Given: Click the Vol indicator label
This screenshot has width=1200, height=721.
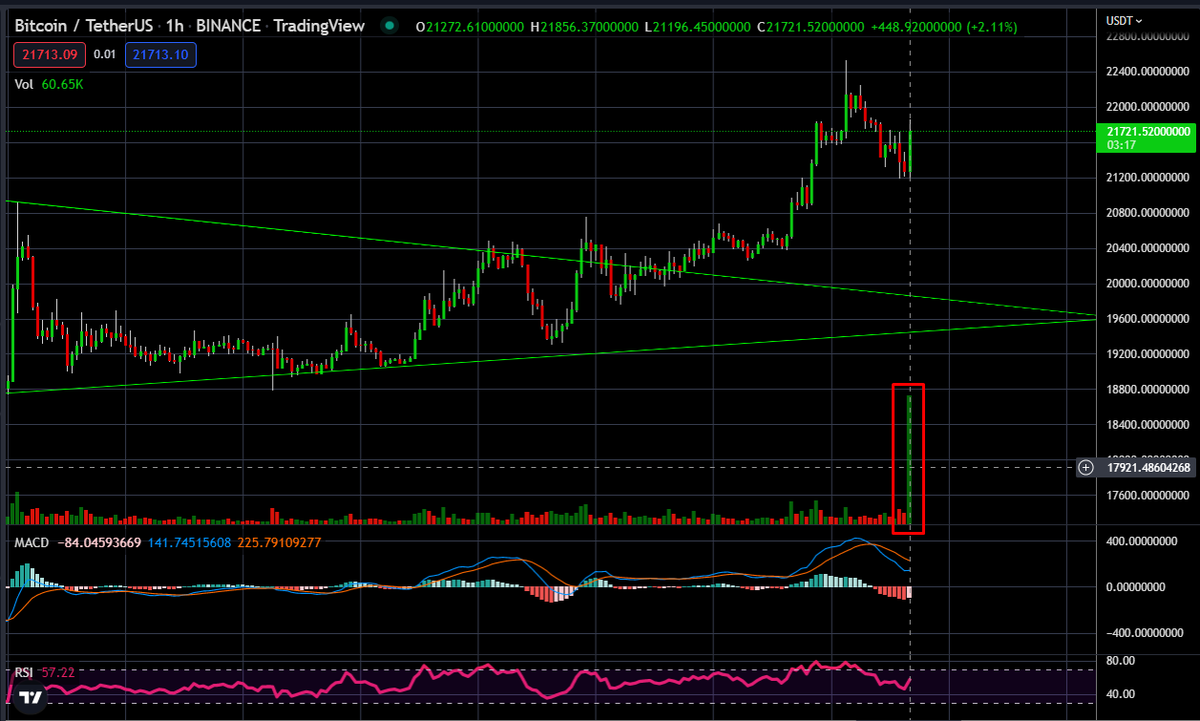Looking at the screenshot, I should click(x=24, y=85).
